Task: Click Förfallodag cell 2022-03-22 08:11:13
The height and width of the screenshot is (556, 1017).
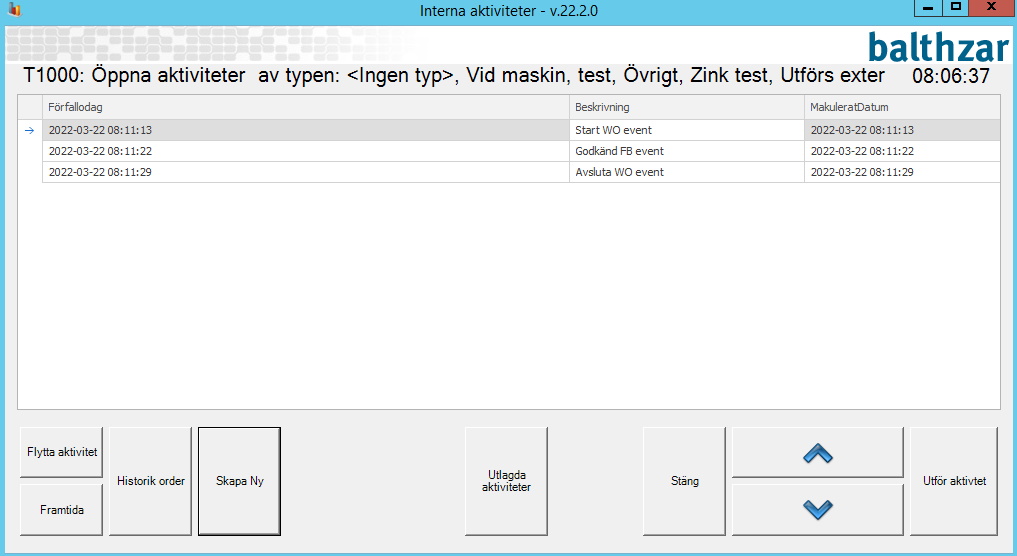Action: [305, 130]
